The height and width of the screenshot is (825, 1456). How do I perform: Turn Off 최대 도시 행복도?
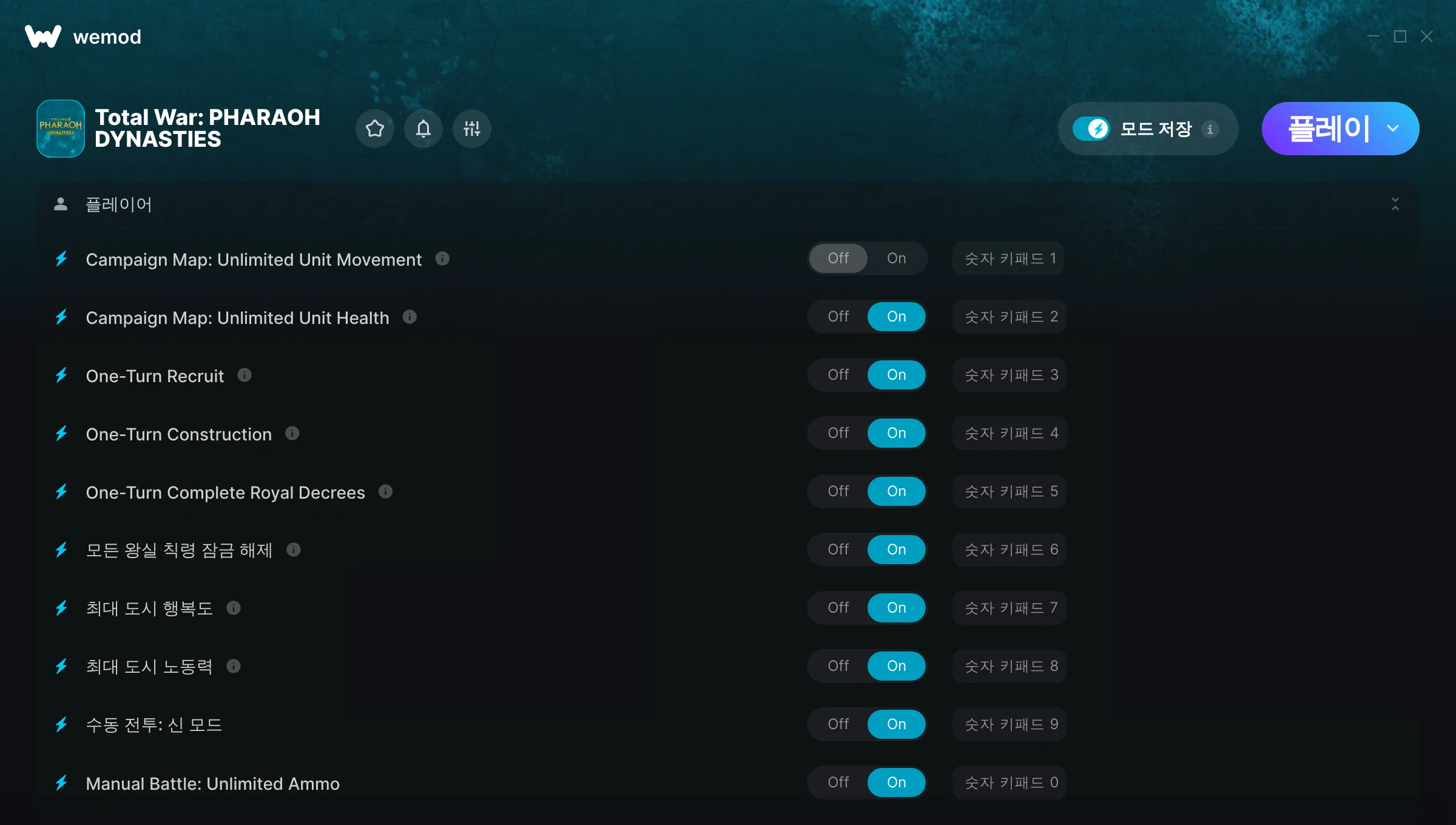coord(838,608)
